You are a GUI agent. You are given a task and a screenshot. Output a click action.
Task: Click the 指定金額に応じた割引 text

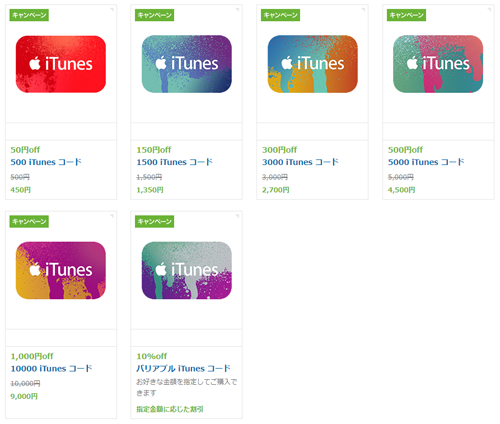point(170,409)
